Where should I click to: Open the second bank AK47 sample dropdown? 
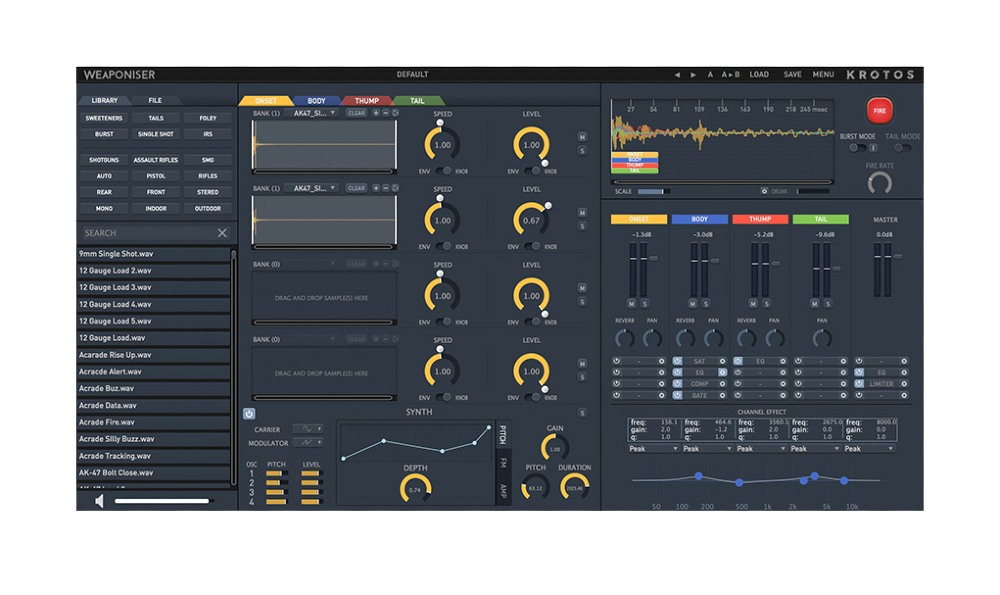pos(313,188)
